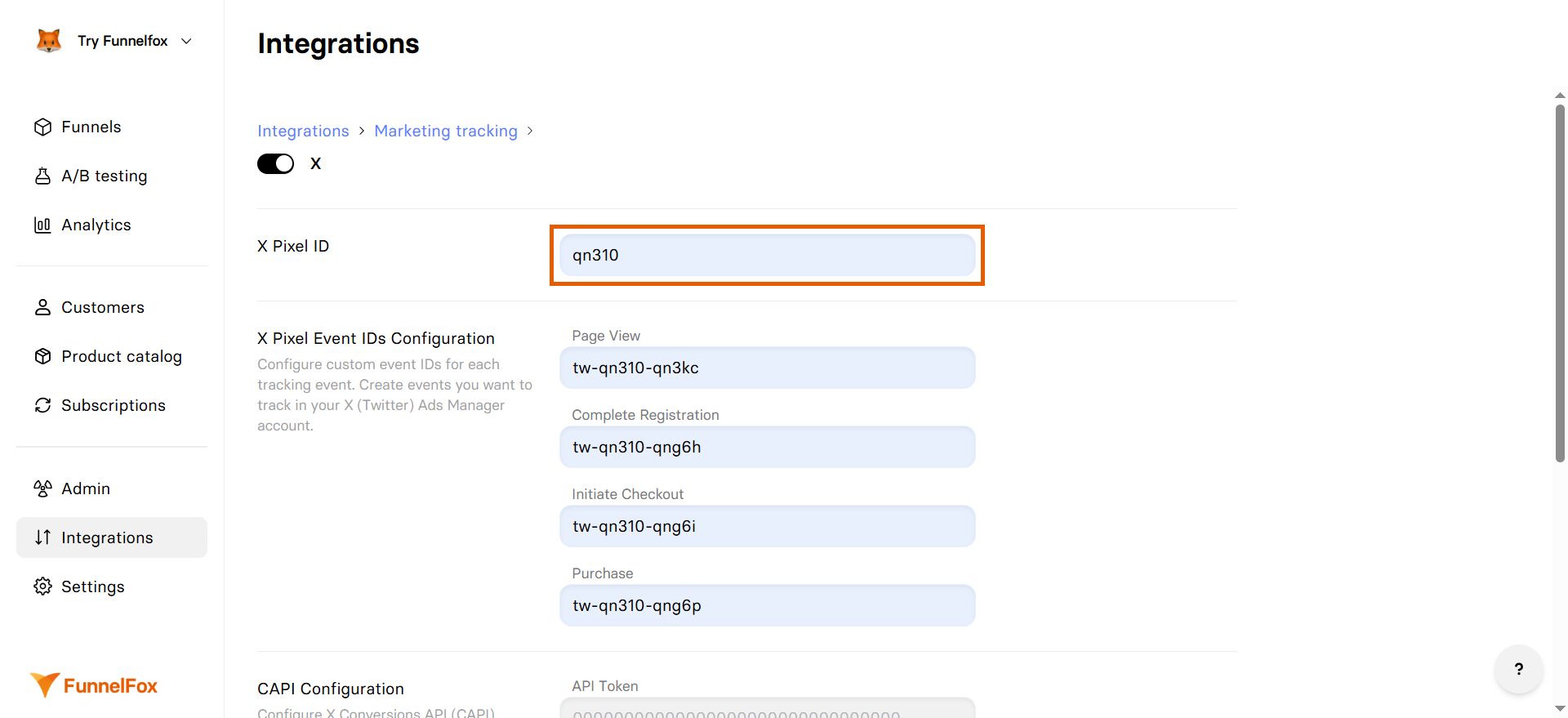Click the Product catalog box icon

[x=42, y=356]
